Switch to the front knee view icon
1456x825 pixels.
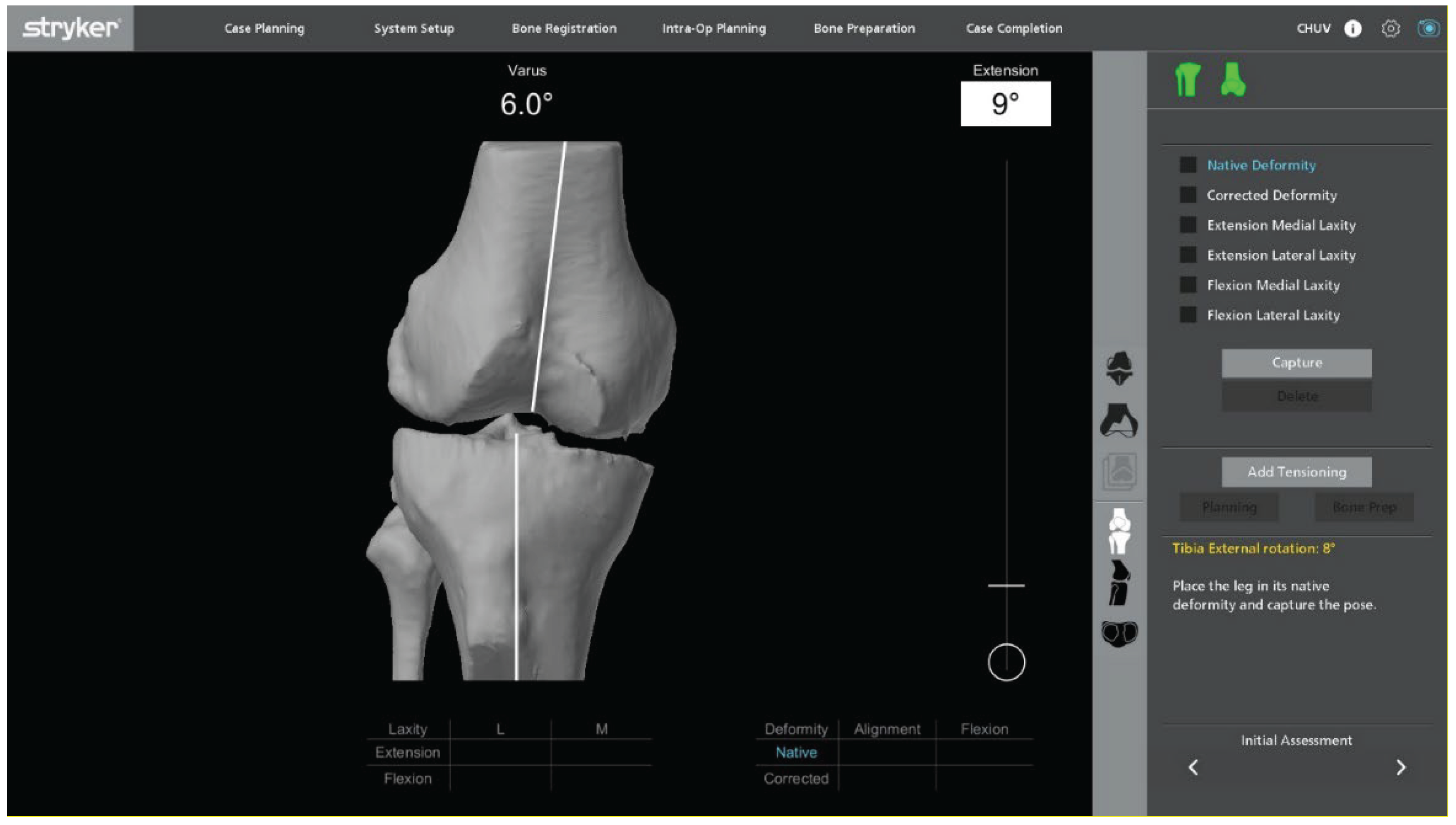(x=1119, y=531)
